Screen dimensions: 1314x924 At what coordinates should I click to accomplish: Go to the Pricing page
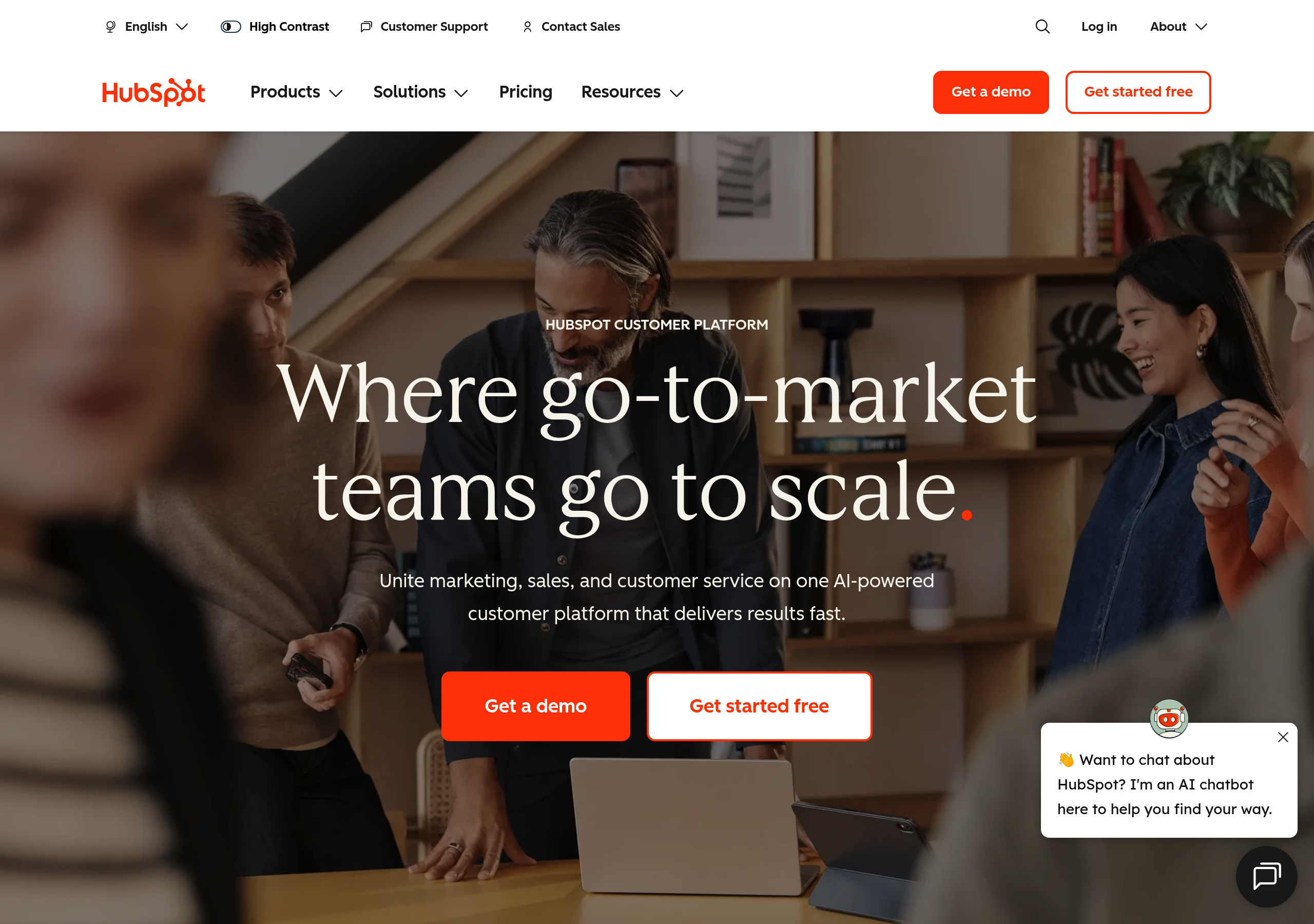point(526,92)
